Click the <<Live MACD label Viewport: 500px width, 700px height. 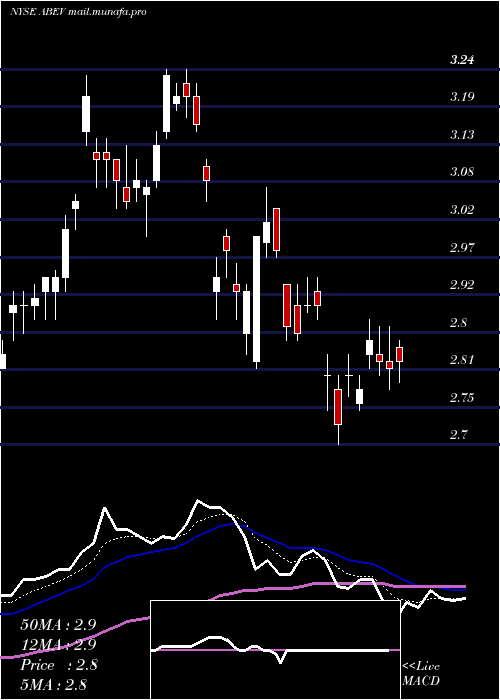coord(421,674)
